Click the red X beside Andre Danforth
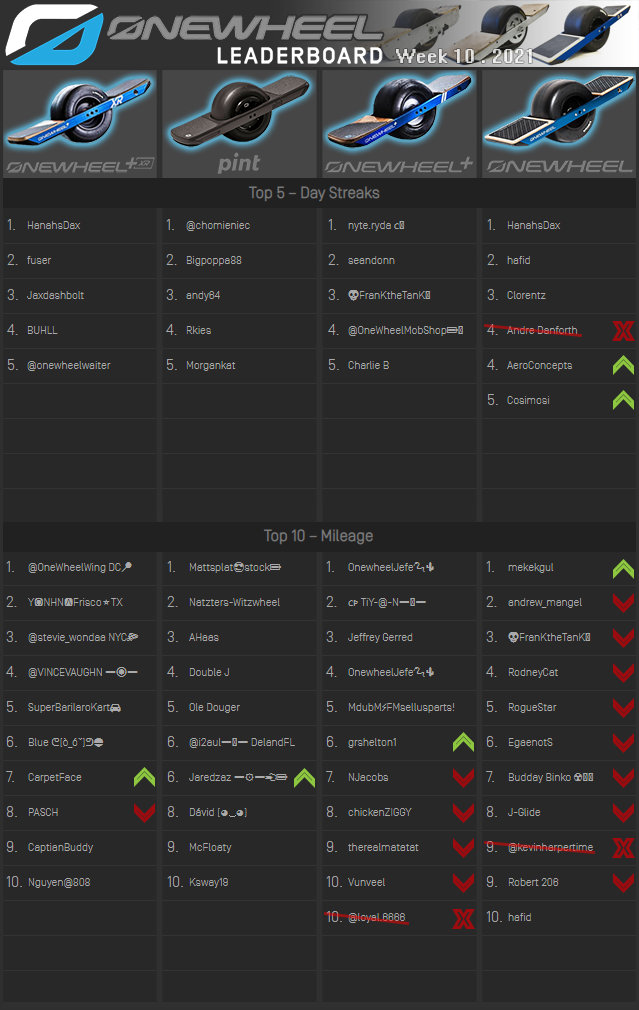639x1010 pixels. pos(623,331)
